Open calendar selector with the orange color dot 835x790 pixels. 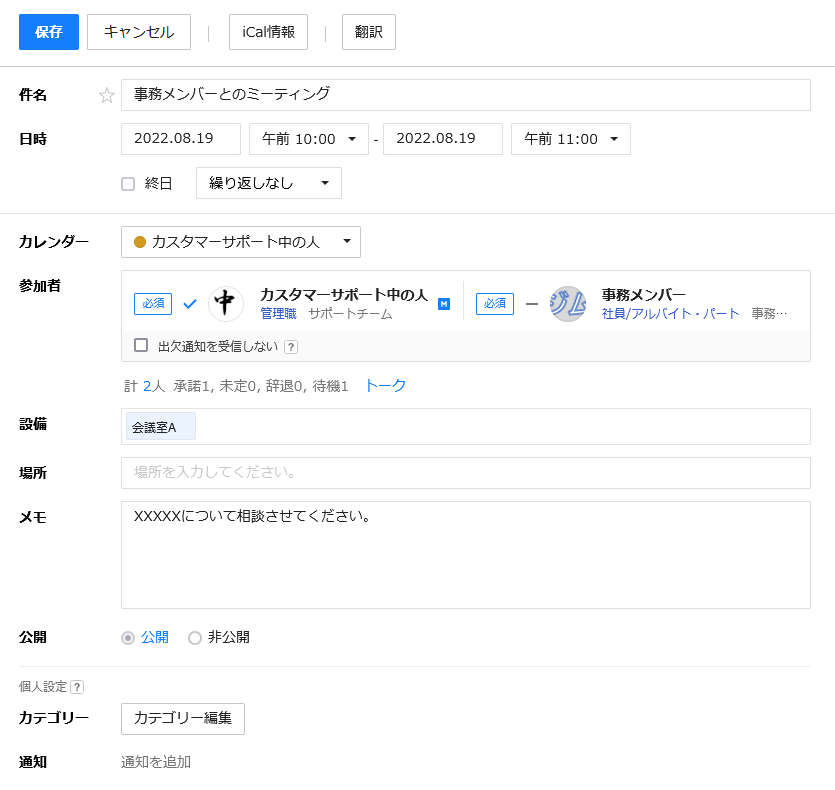pos(241,242)
